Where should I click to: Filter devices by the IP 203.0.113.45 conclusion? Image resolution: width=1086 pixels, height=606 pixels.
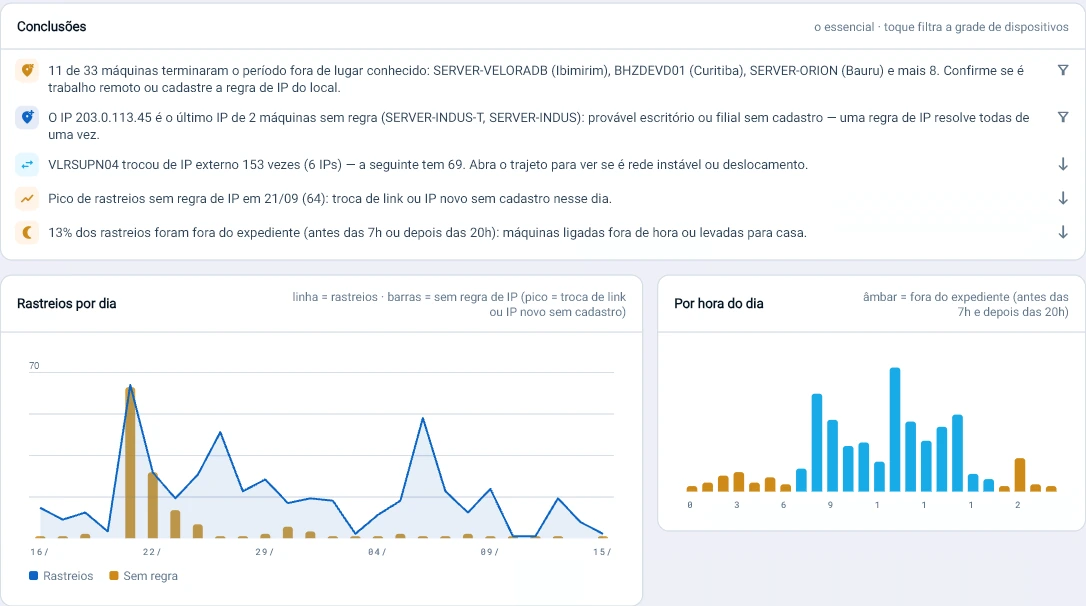click(1062, 118)
